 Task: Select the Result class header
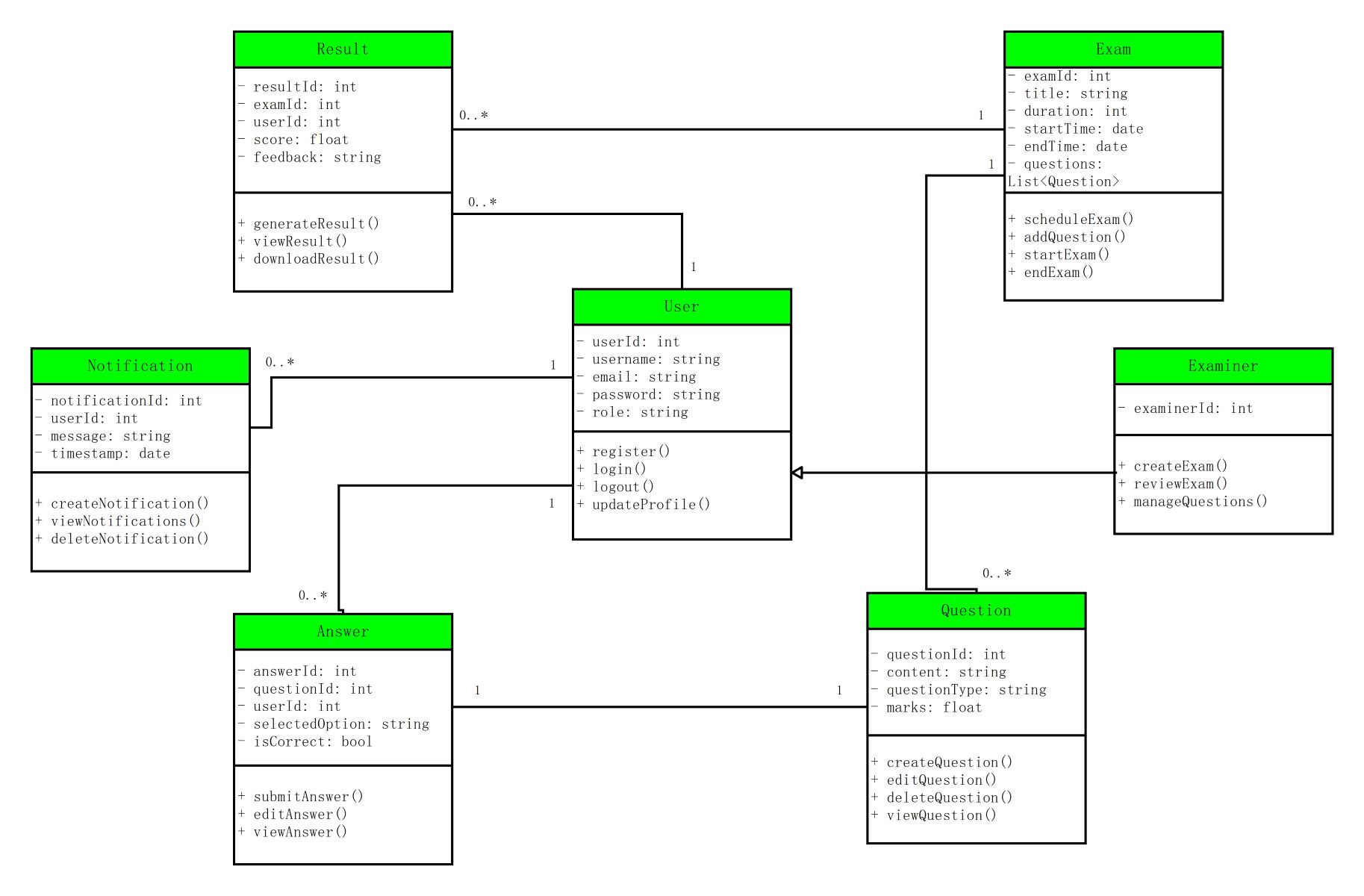click(342, 48)
